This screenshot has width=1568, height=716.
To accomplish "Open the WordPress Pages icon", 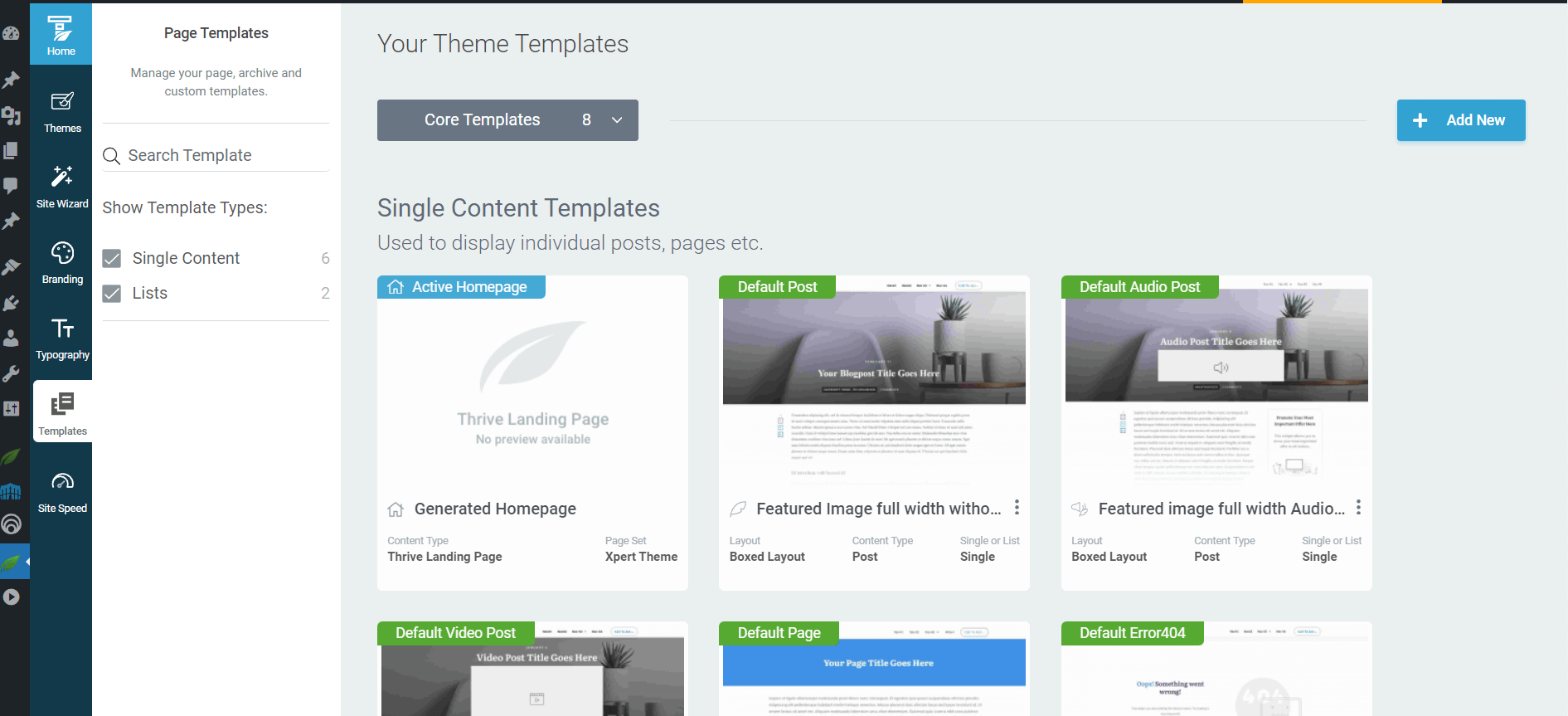I will pyautogui.click(x=11, y=150).
